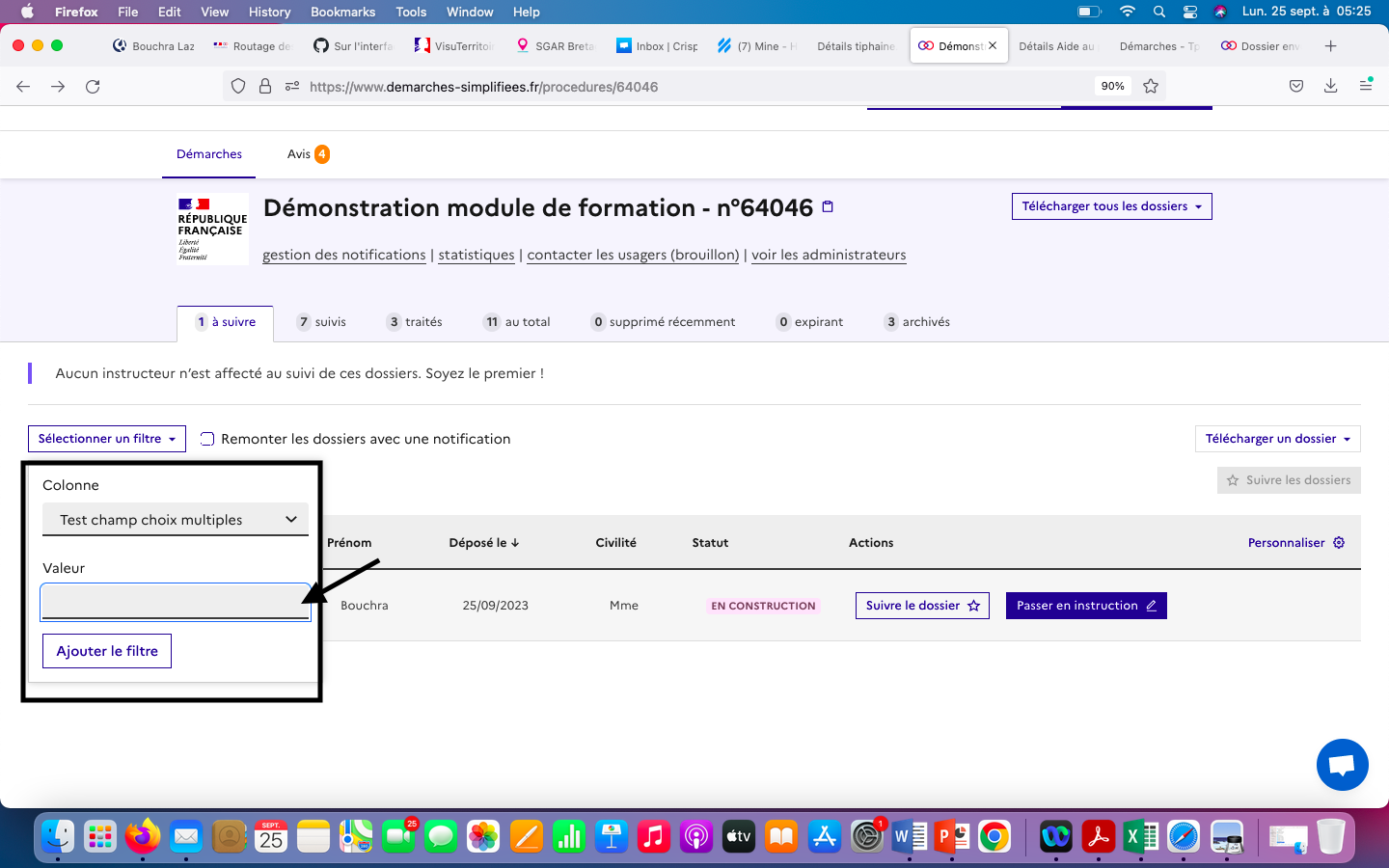
Task: Open the 'Sélectionner un filtre' dropdown
Action: coord(106,439)
